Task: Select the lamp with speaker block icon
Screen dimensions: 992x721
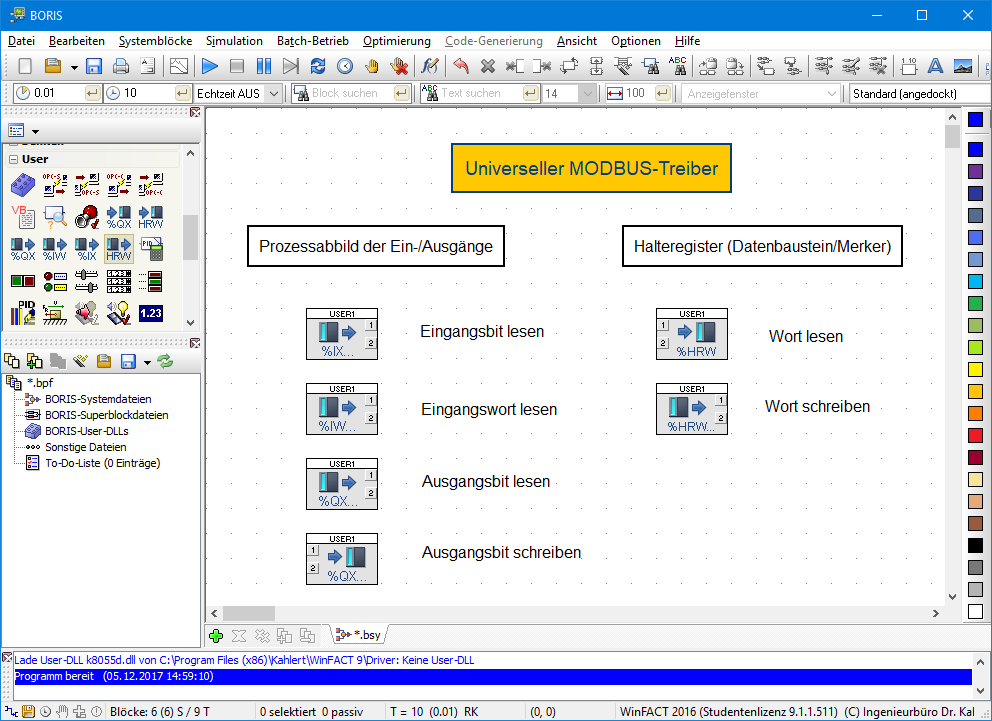Action: pos(119,312)
